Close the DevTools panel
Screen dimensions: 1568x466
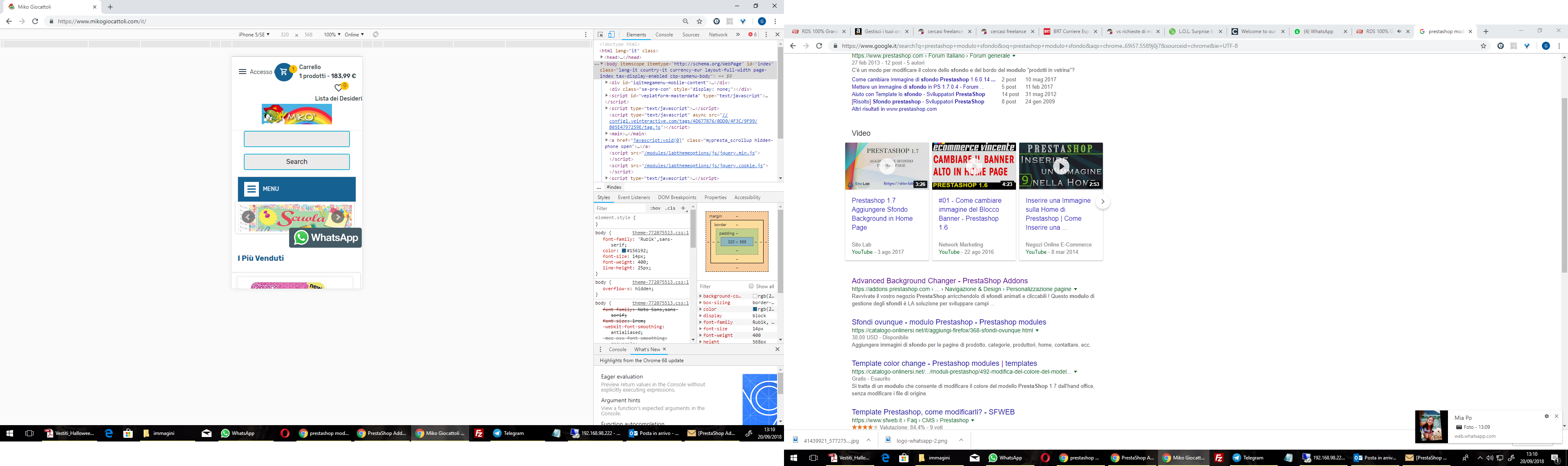click(777, 35)
